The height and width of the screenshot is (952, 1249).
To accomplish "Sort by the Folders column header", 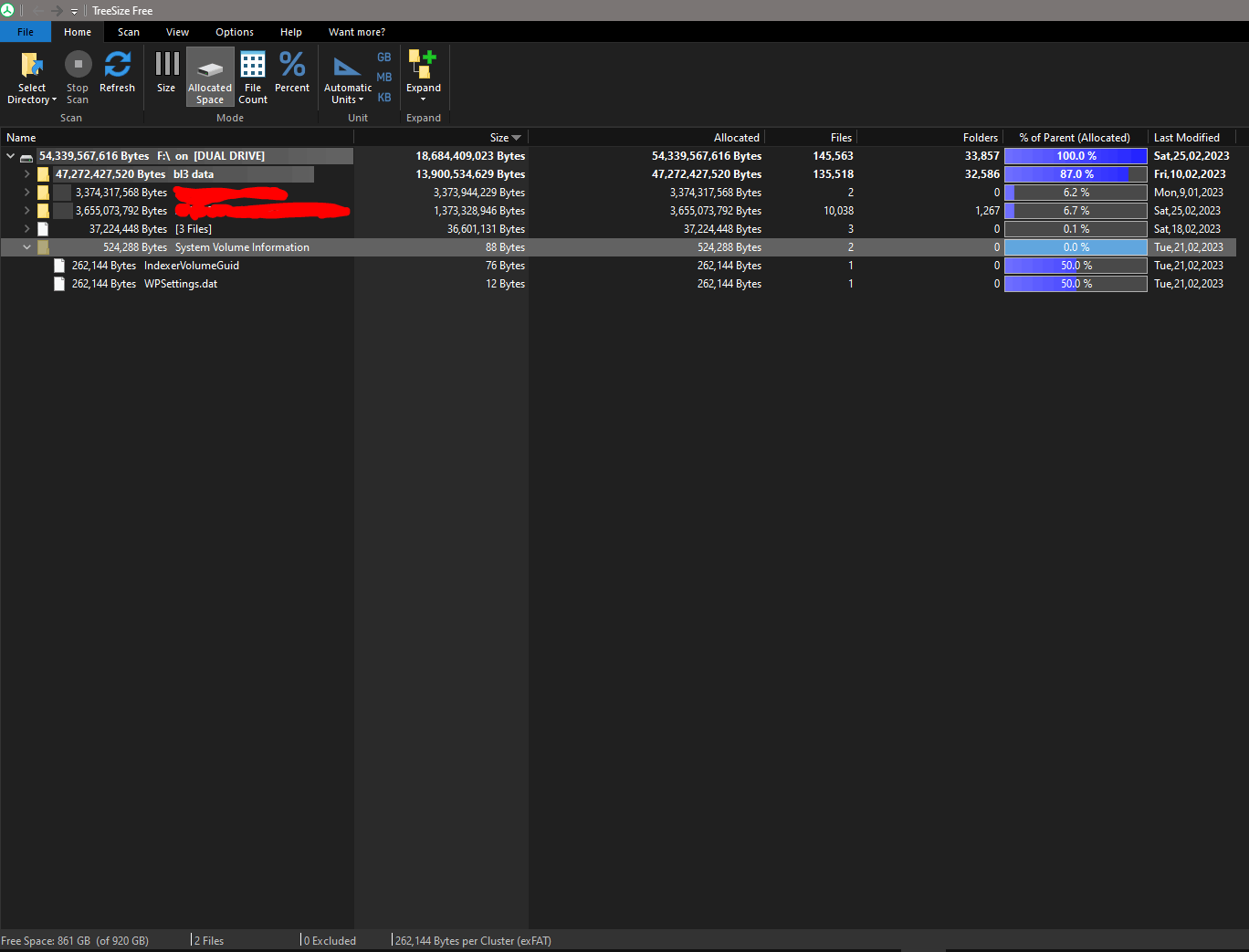I will point(929,138).
